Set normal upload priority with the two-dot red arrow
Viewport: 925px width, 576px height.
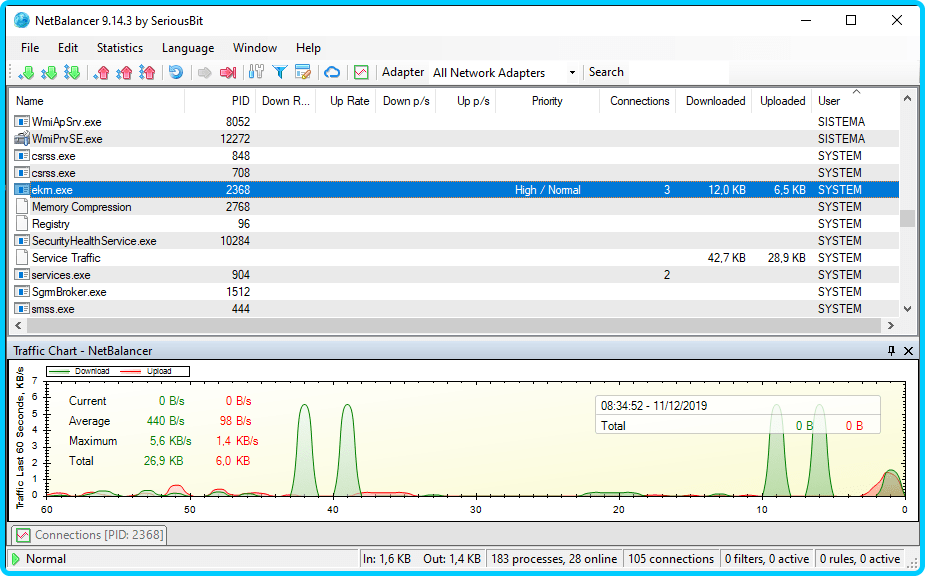pos(124,72)
